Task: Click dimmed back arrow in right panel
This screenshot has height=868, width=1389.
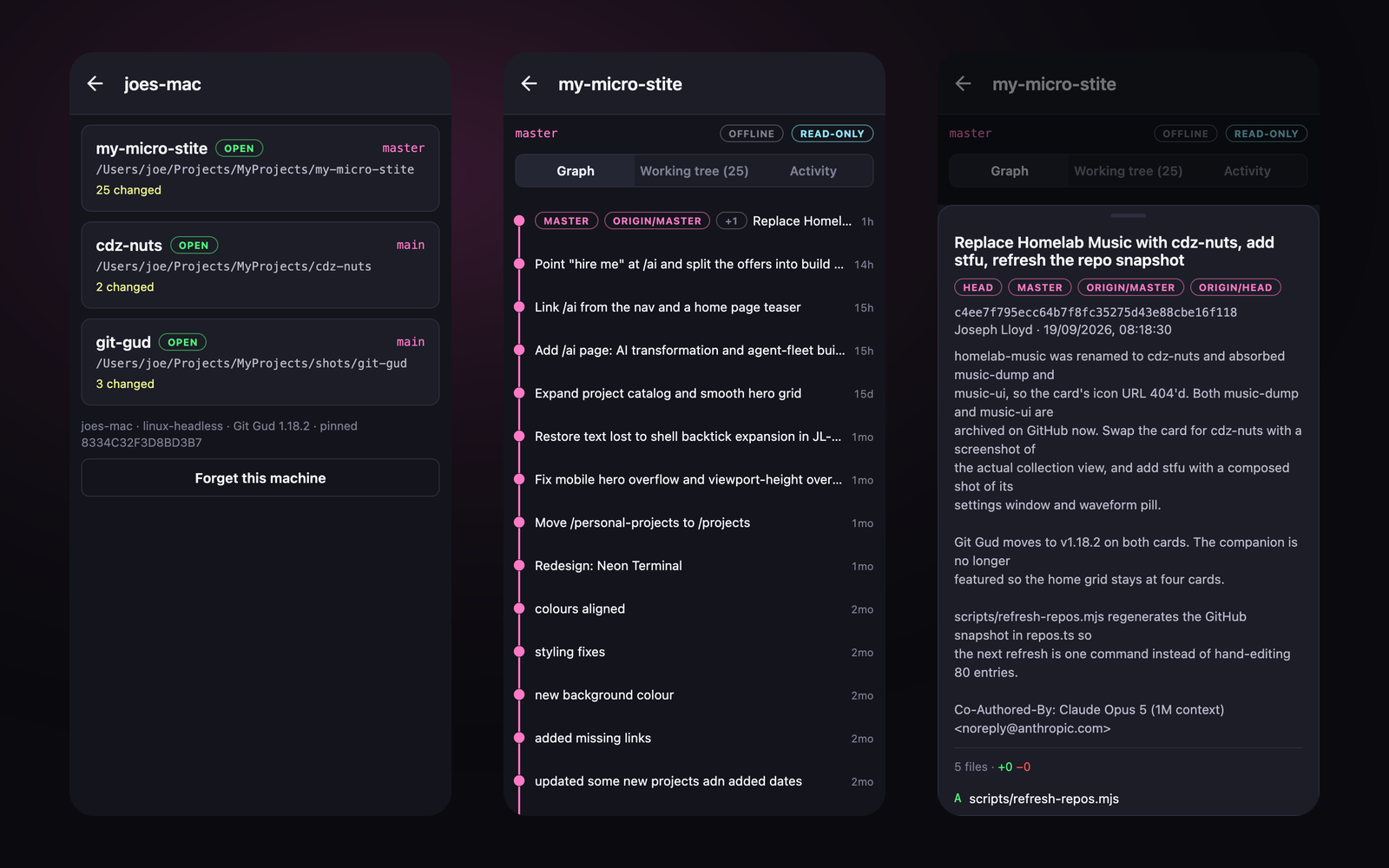Action: click(964, 84)
